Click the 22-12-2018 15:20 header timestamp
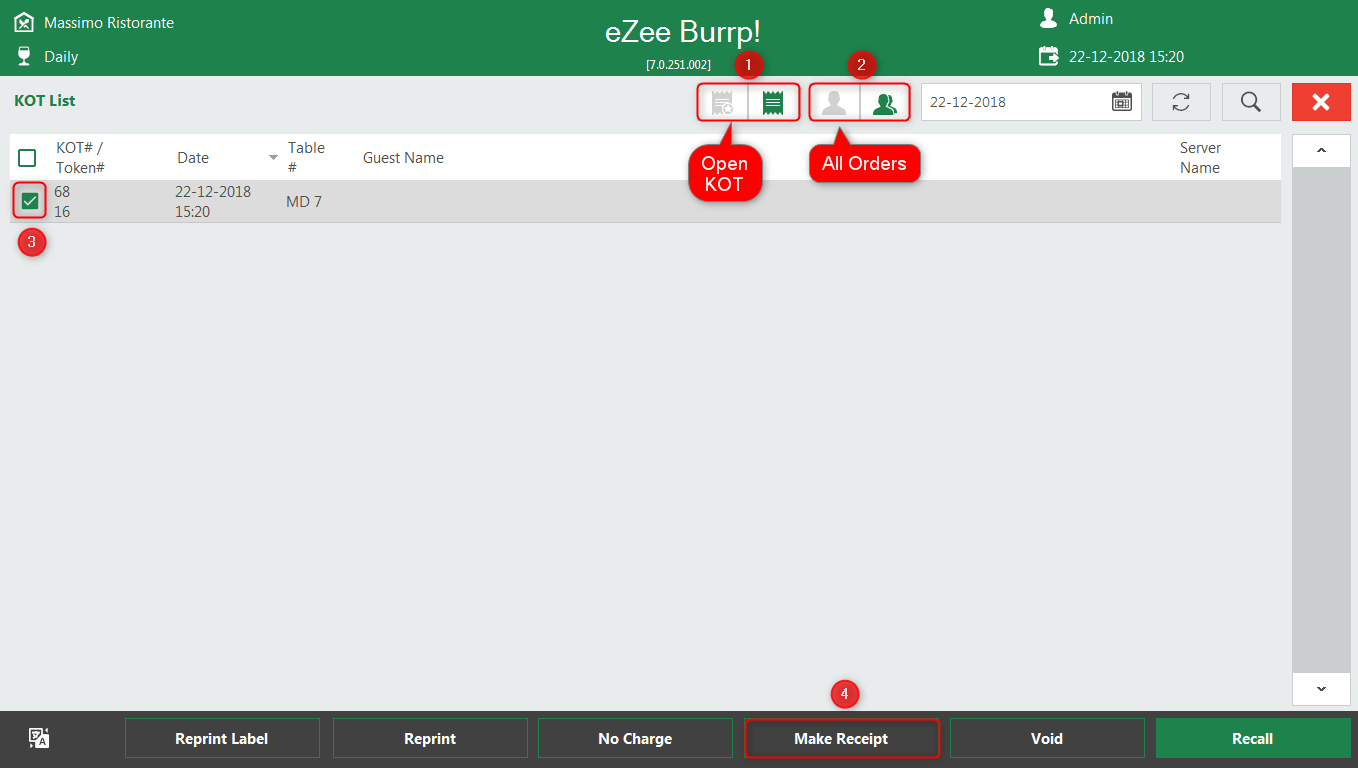This screenshot has width=1358, height=768. click(1126, 57)
